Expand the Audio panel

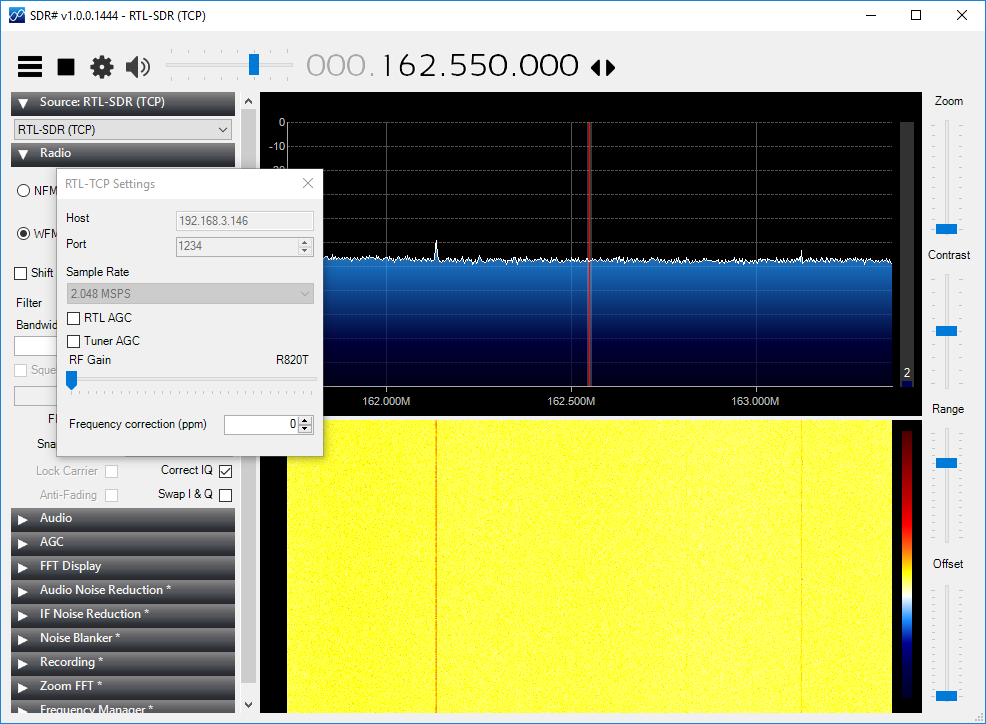click(x=123, y=519)
